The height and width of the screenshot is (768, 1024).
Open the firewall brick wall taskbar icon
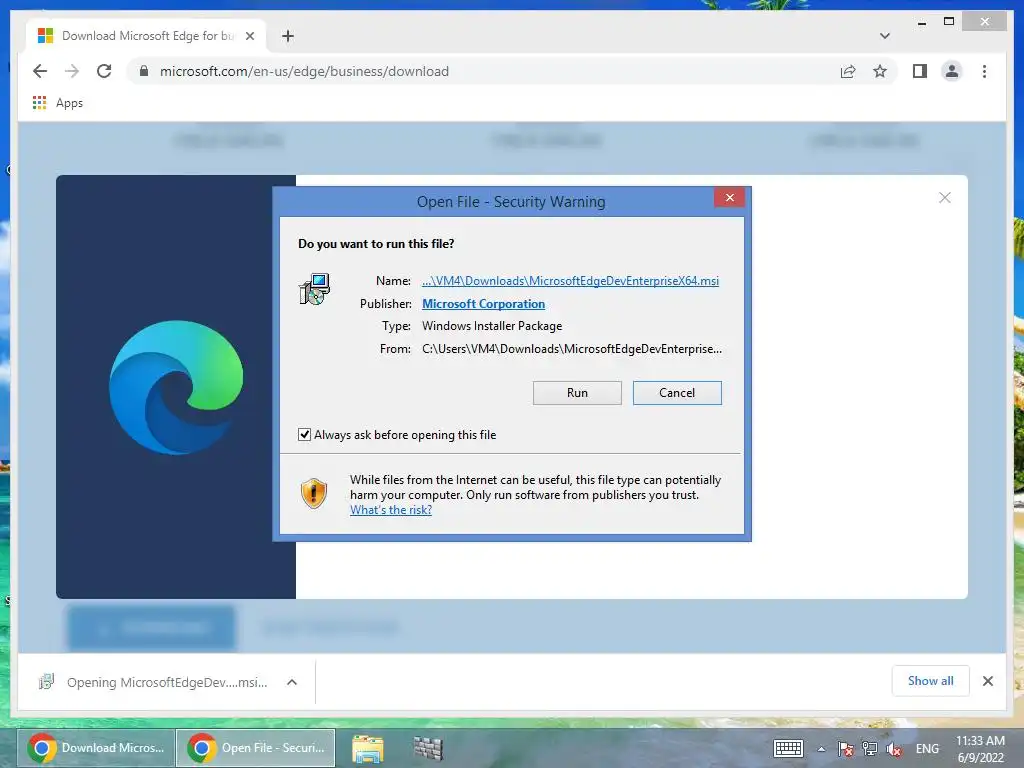click(x=428, y=748)
